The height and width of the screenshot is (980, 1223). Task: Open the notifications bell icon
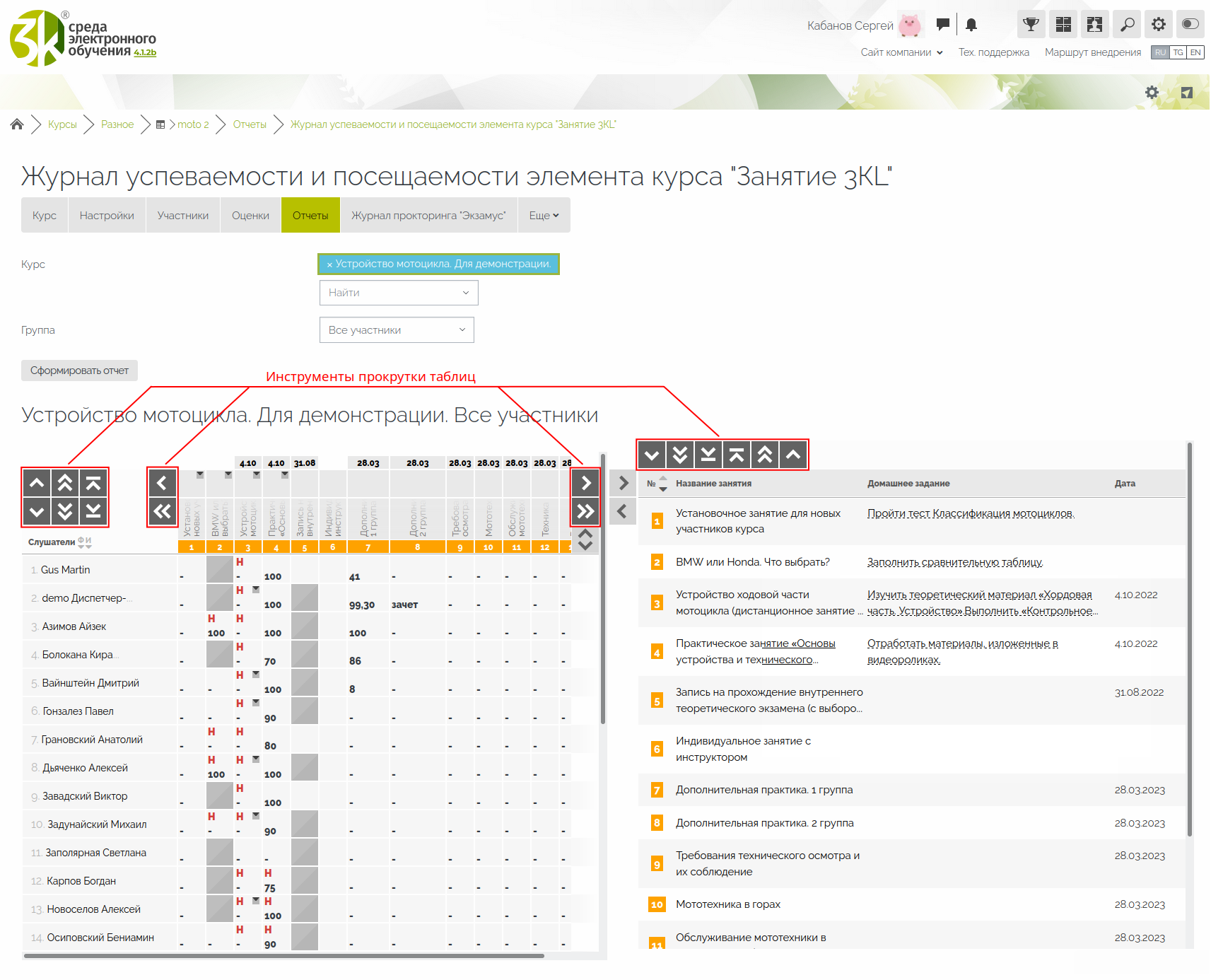tap(971, 25)
